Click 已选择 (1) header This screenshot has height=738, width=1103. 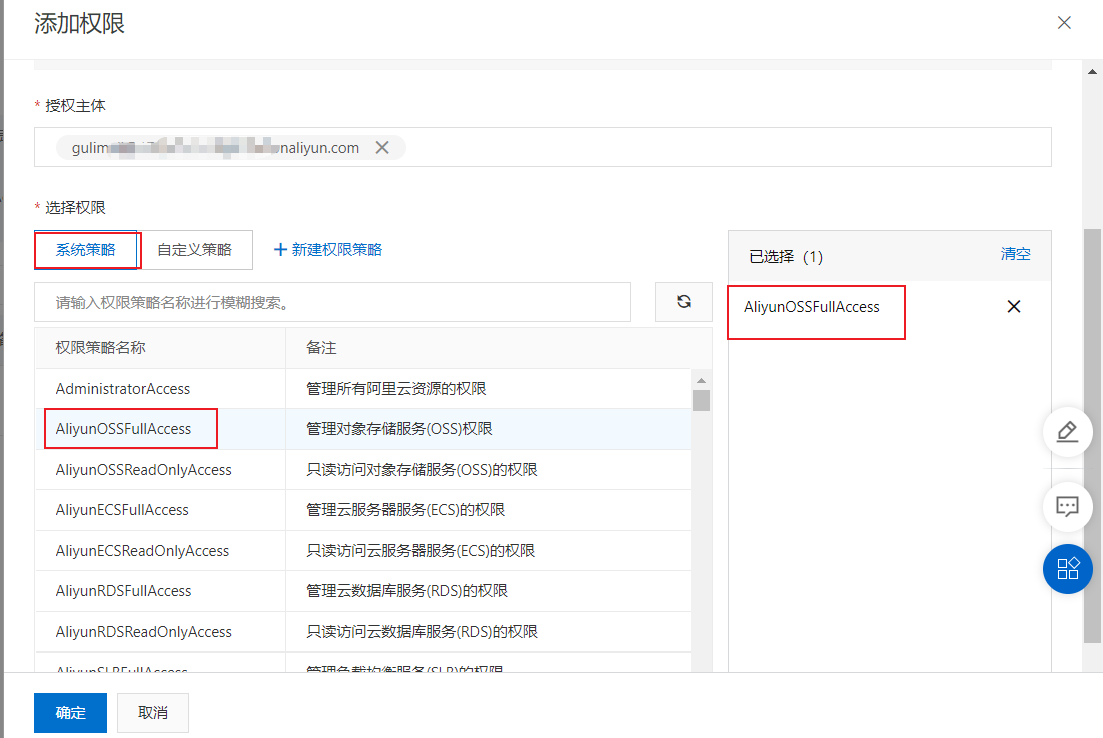pos(786,257)
